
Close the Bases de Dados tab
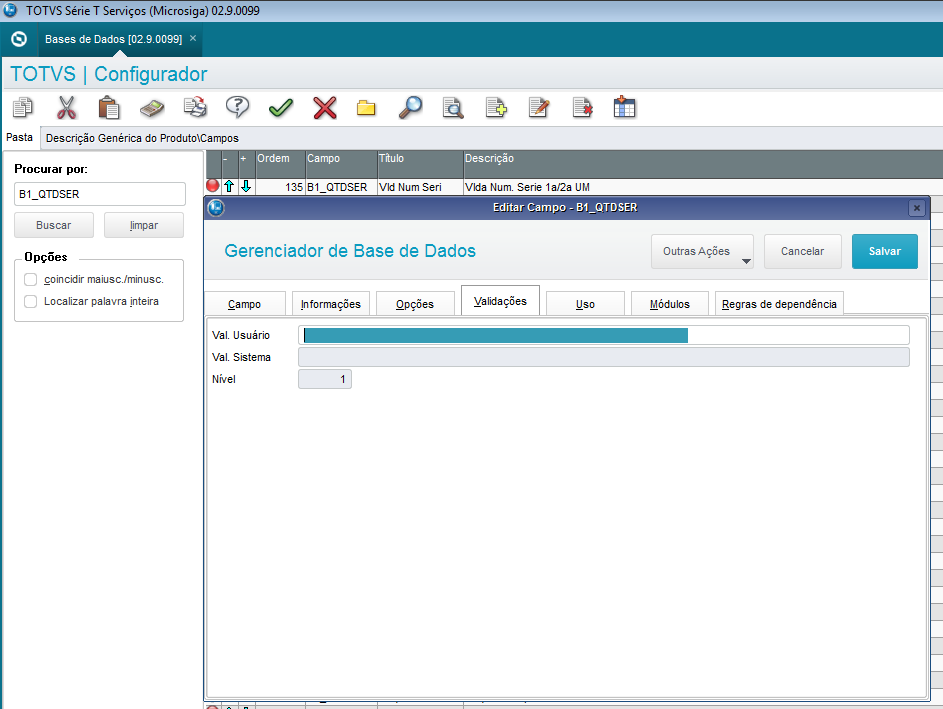tap(193, 38)
